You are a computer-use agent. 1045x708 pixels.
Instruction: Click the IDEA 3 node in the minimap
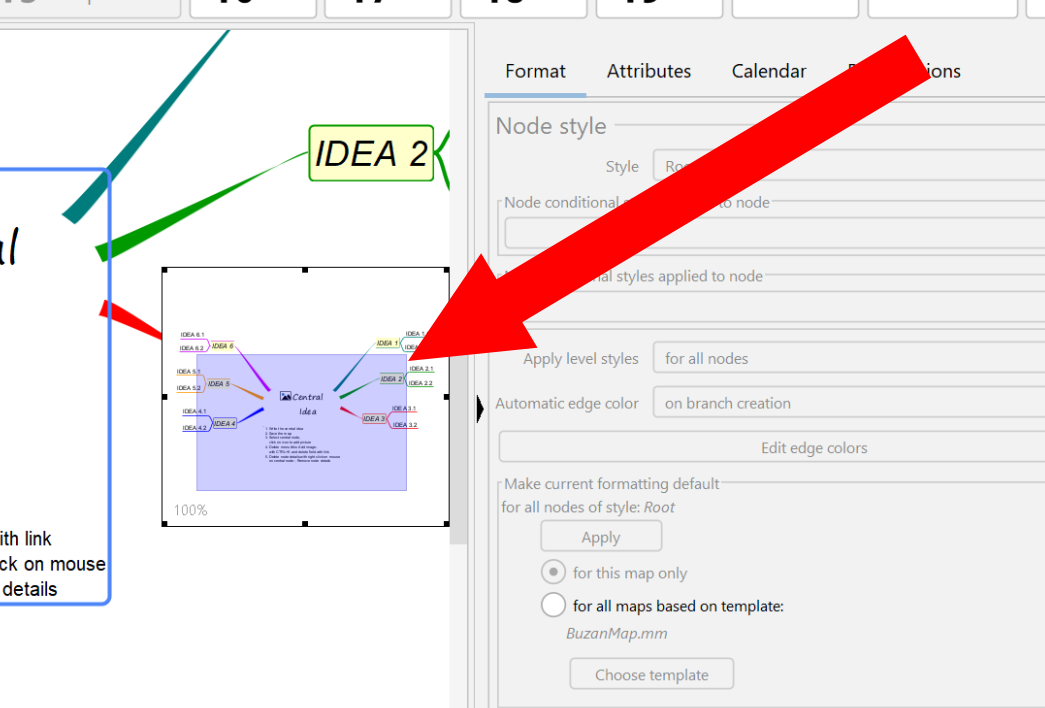click(x=374, y=419)
